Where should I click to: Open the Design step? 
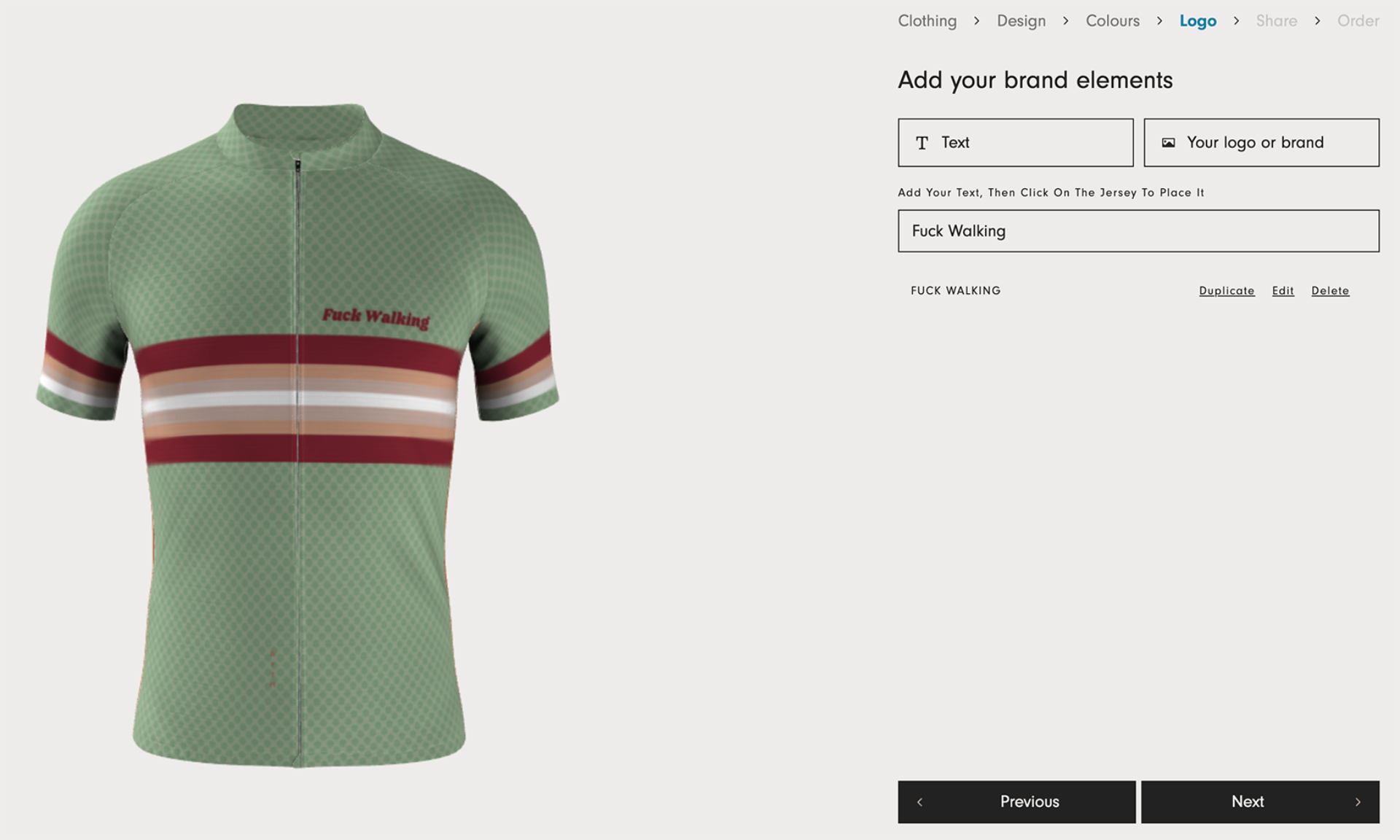pyautogui.click(x=1021, y=21)
